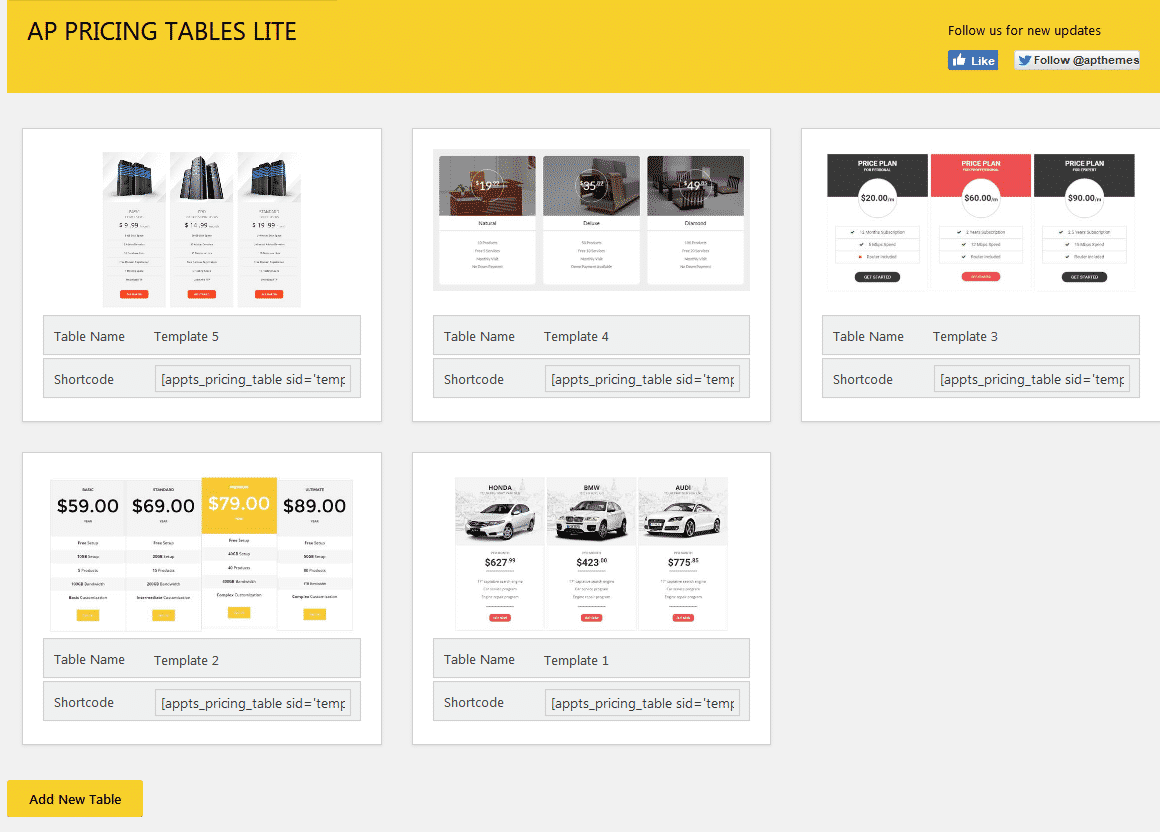Click the thumbs-up icon on Like button
The height and width of the screenshot is (832, 1160).
tap(960, 60)
